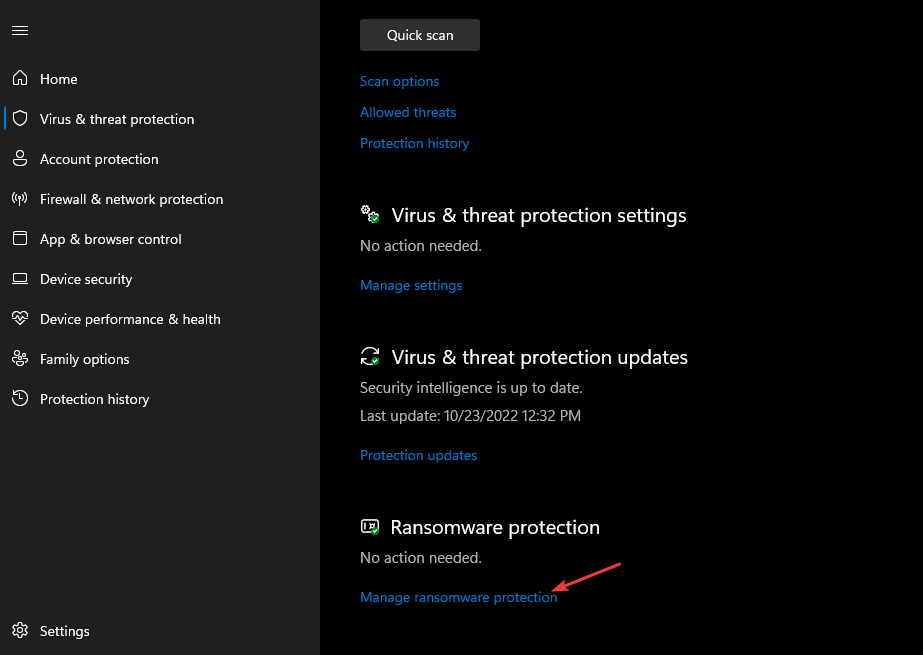Image resolution: width=923 pixels, height=655 pixels.
Task: Open the Scan options link
Action: pyautogui.click(x=400, y=81)
